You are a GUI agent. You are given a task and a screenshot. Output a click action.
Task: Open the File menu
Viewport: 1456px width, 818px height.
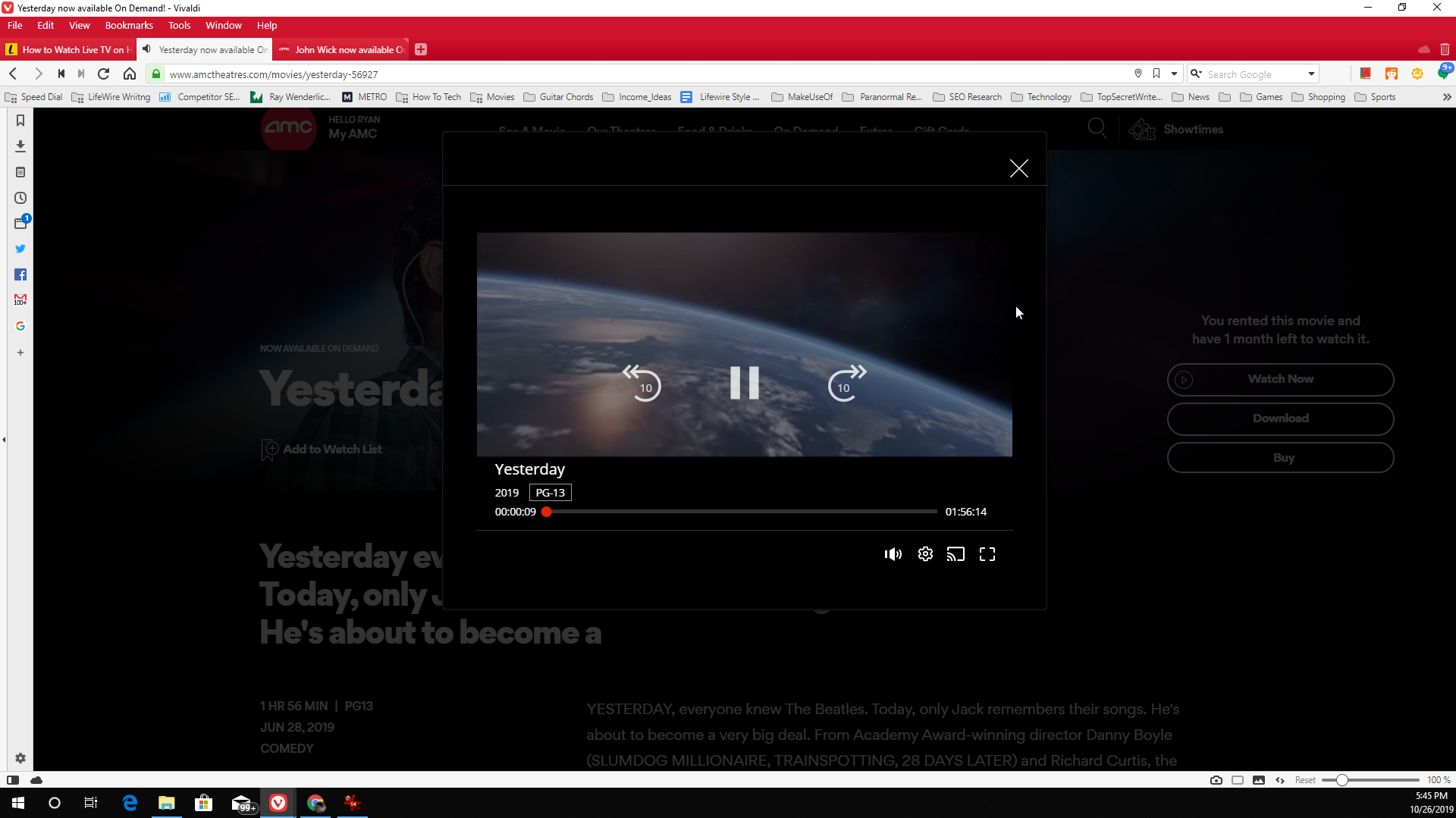[15, 25]
